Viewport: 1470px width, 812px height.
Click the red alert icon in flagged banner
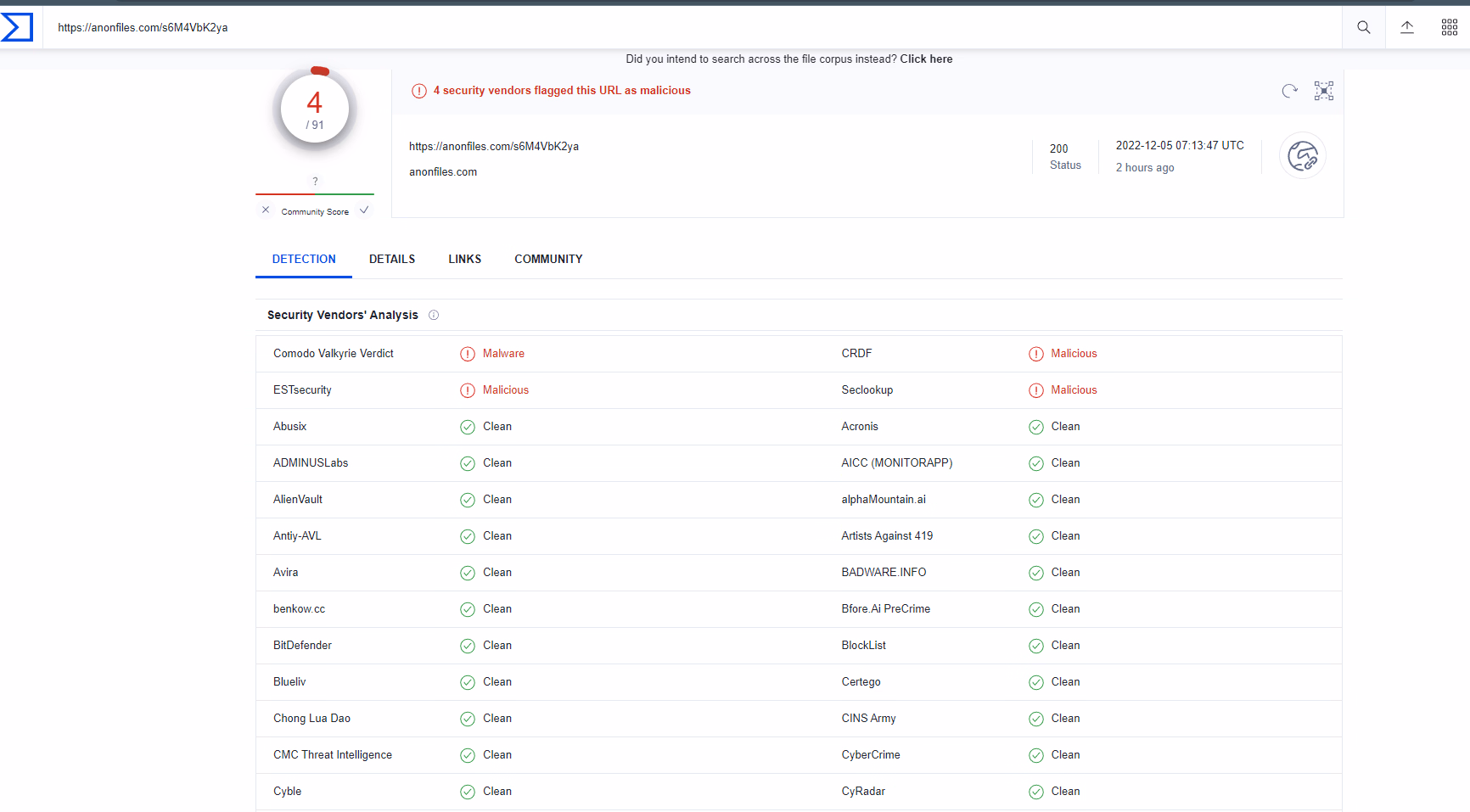[419, 91]
